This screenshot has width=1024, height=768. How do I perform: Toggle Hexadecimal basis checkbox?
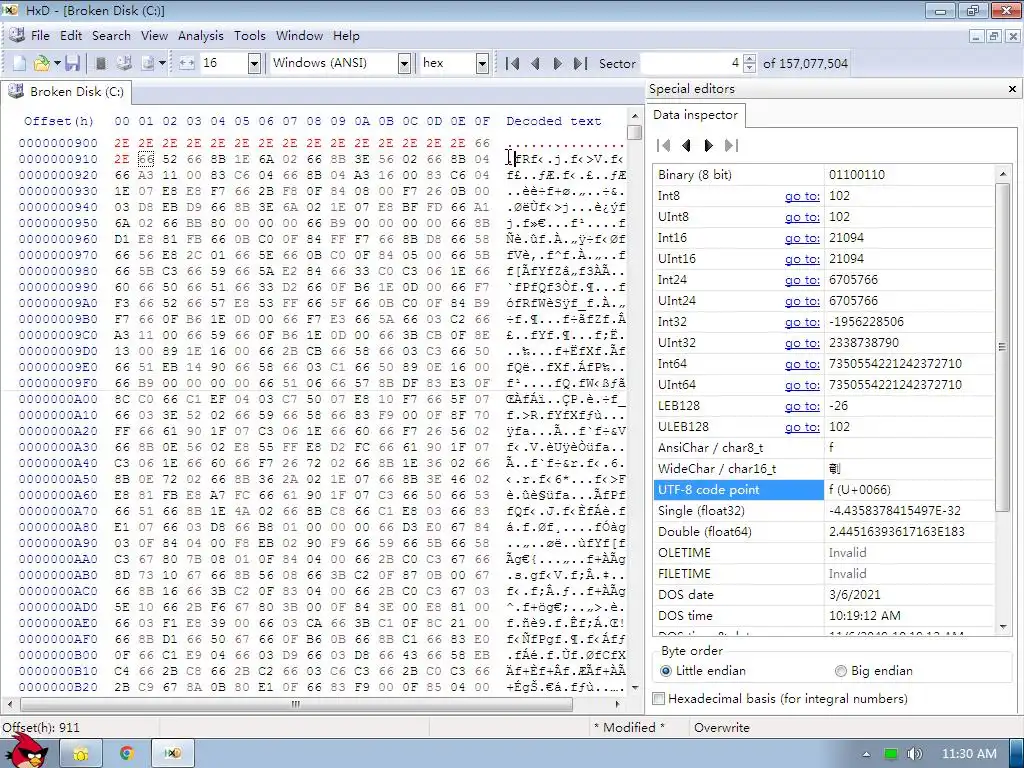coord(659,699)
